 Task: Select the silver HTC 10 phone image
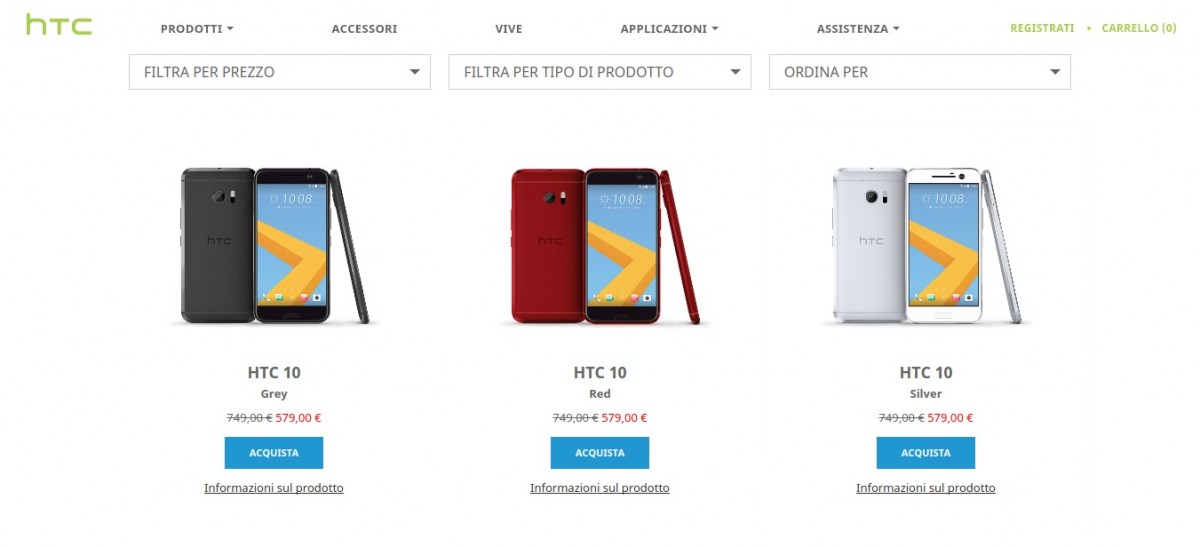point(928,246)
